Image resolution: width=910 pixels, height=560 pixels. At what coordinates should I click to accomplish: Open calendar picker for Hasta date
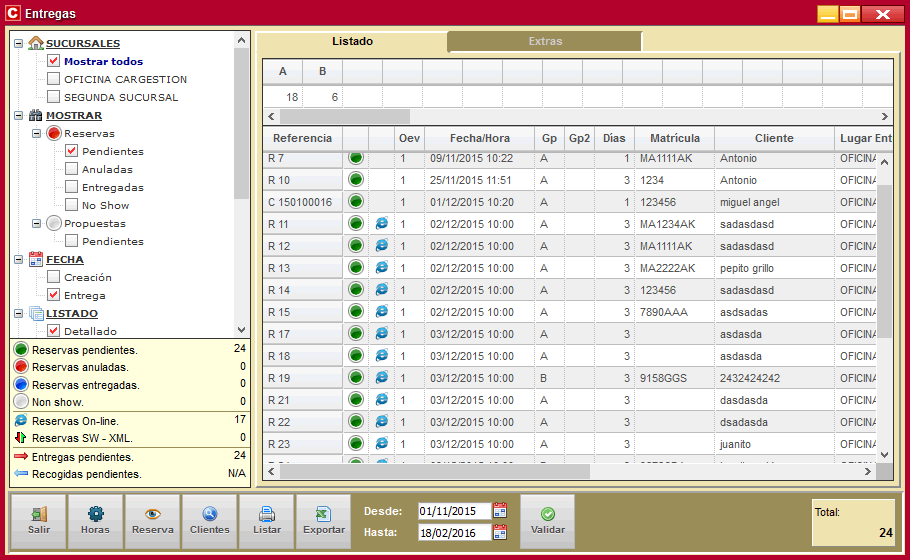[x=501, y=532]
